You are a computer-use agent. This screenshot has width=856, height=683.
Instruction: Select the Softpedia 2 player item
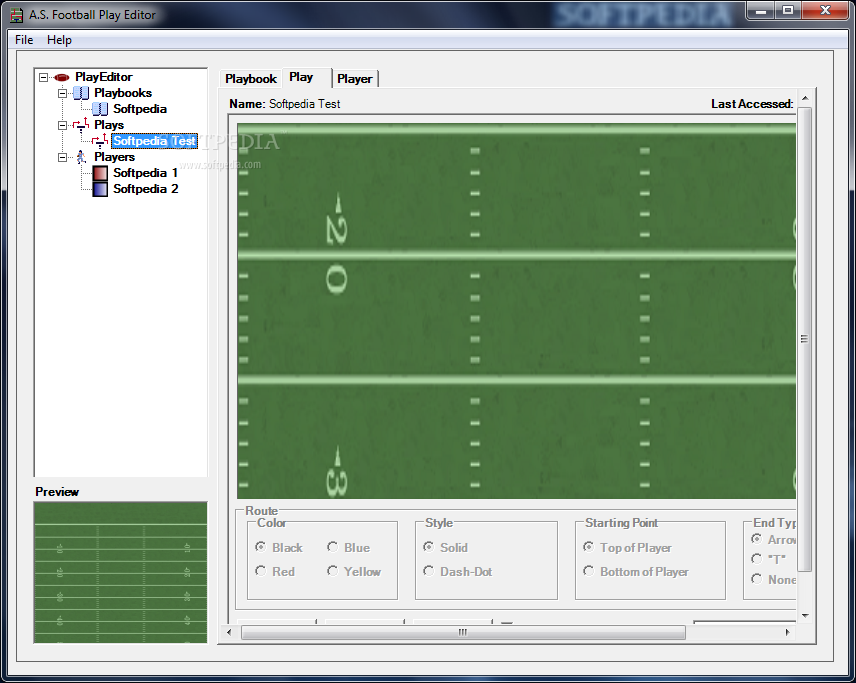coord(146,189)
